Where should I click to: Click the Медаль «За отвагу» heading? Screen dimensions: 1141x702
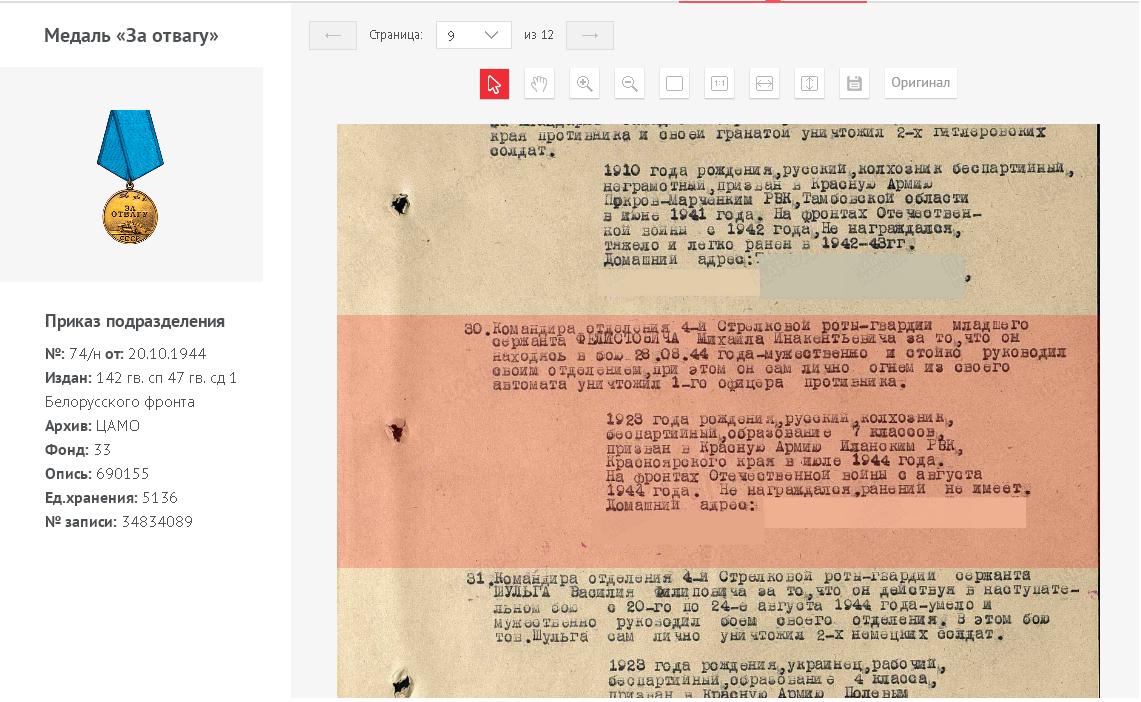click(131, 36)
